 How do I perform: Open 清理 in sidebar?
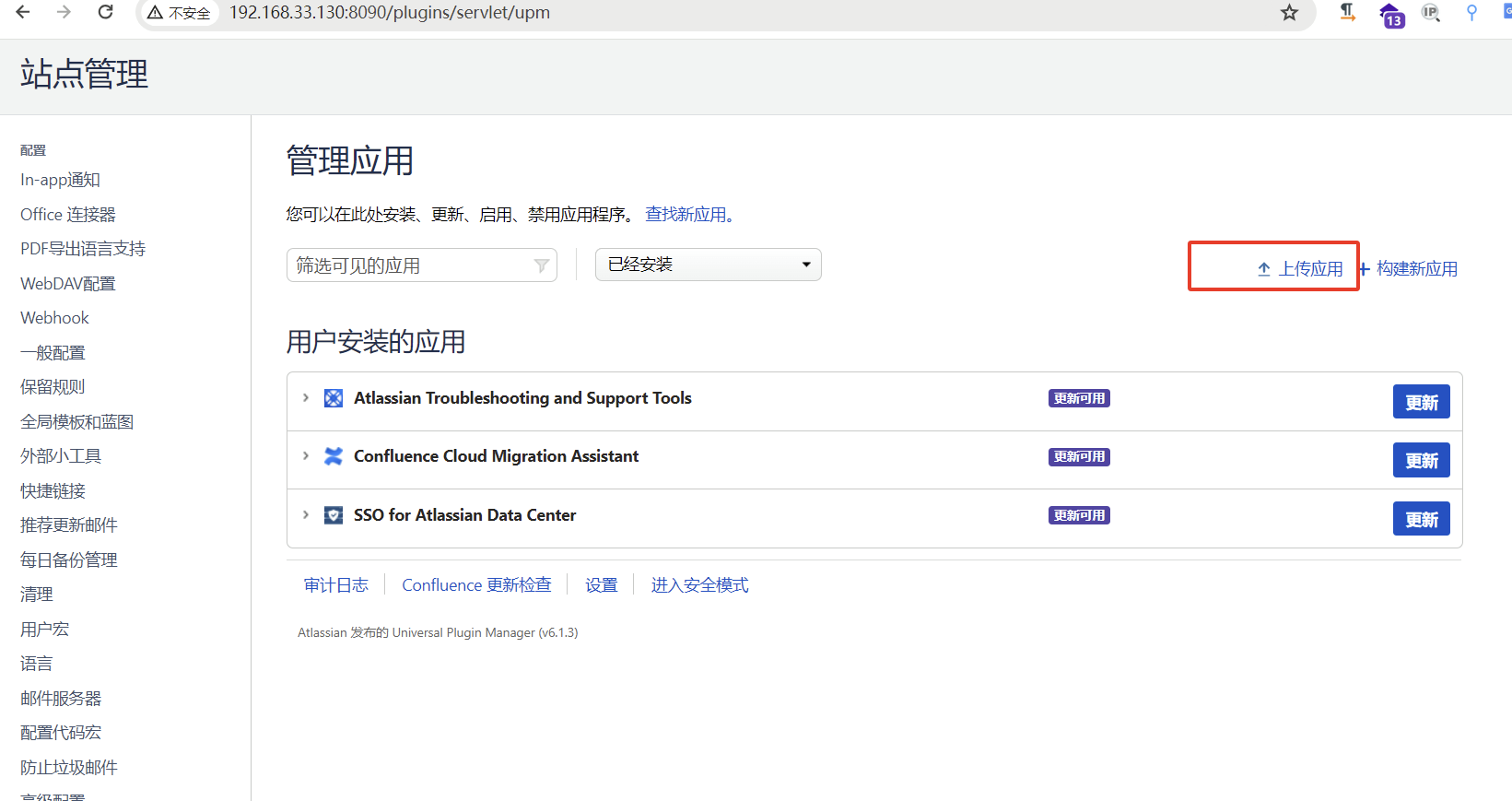click(x=37, y=595)
